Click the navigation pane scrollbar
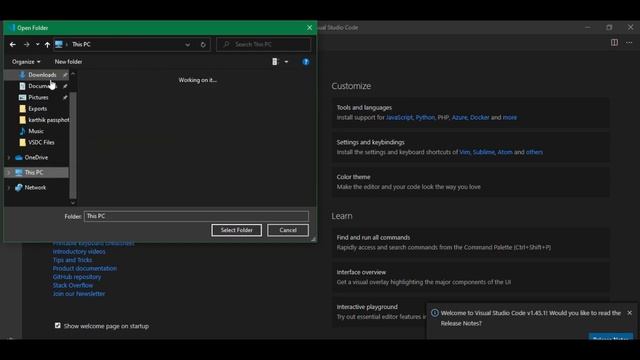 73,145
